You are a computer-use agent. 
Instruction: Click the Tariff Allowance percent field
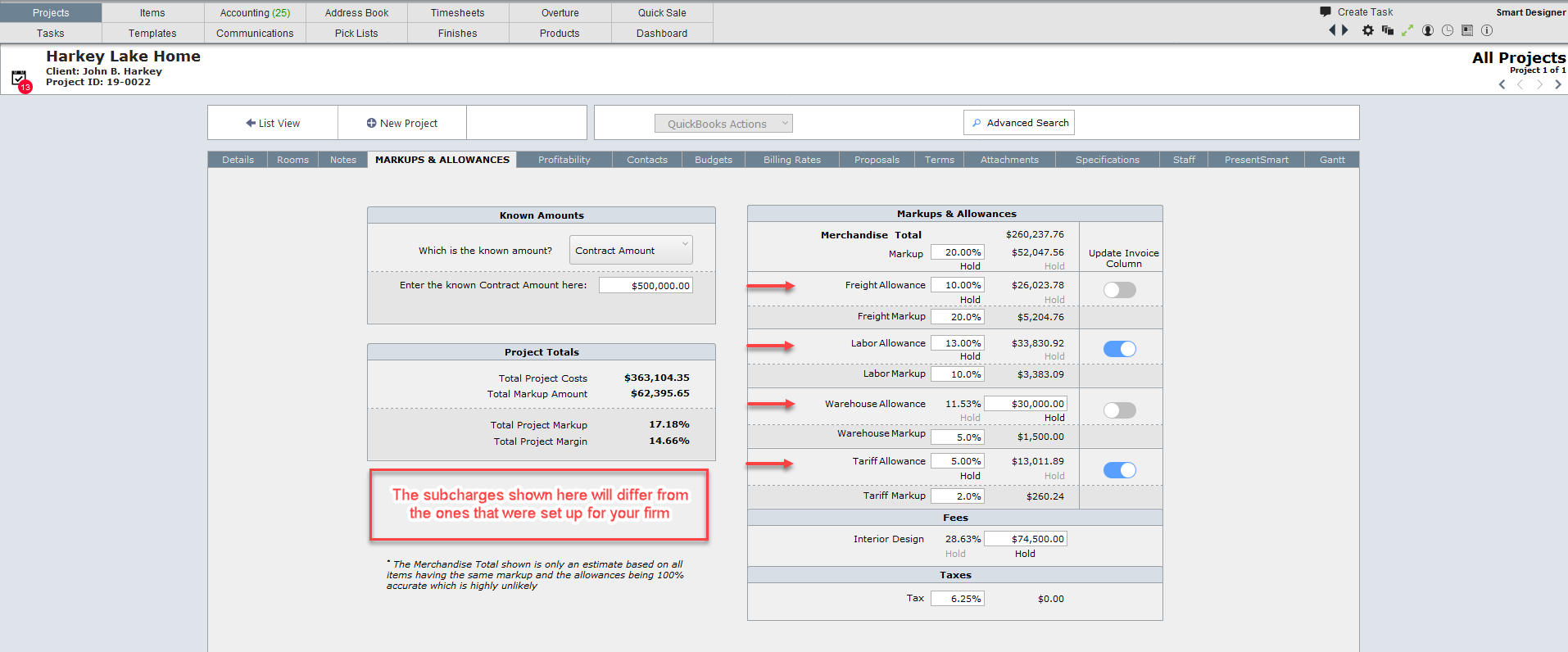(957, 461)
